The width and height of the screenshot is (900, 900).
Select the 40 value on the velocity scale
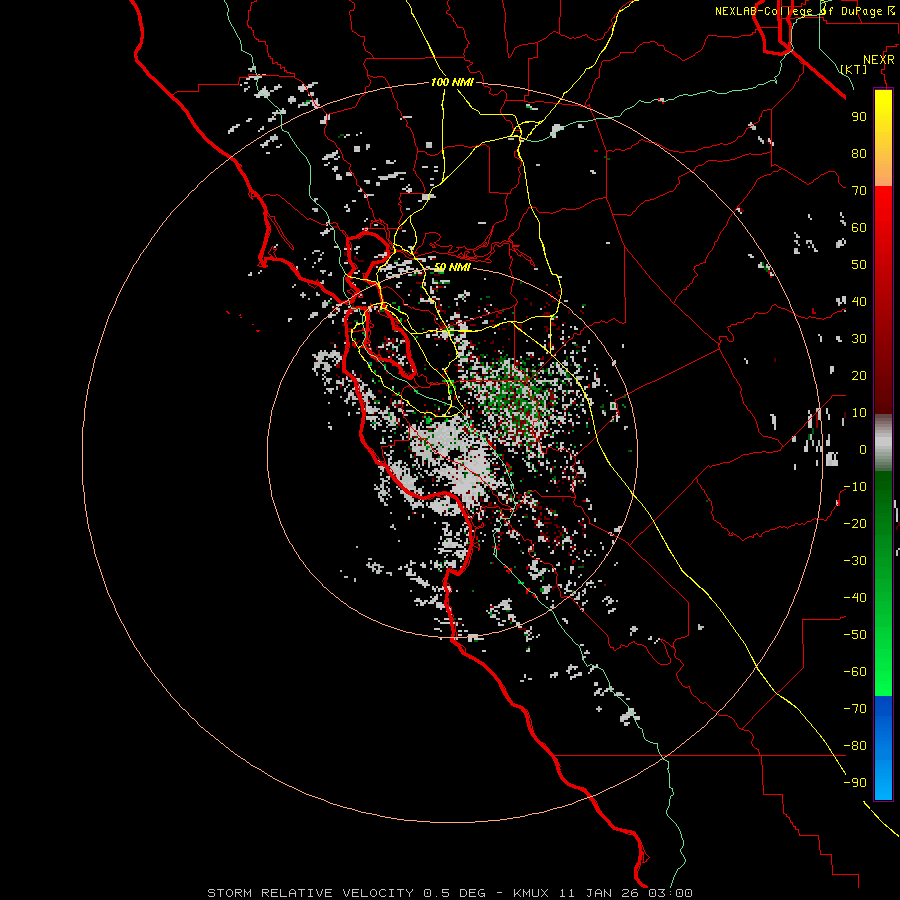[859, 301]
